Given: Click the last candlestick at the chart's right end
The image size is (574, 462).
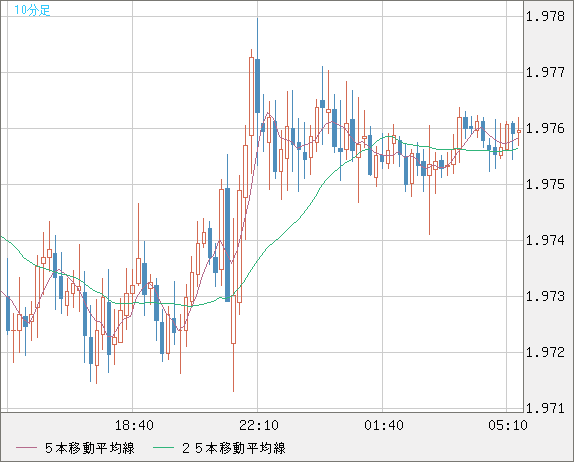Looking at the screenshot, I should [x=519, y=131].
